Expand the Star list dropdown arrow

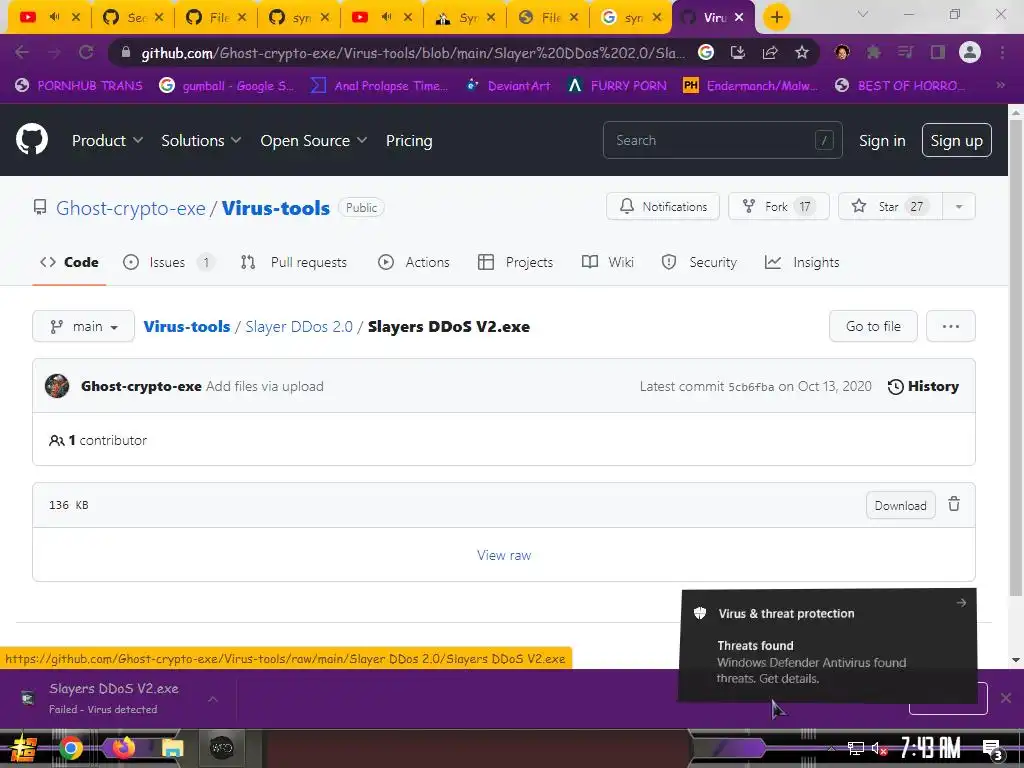pos(959,206)
